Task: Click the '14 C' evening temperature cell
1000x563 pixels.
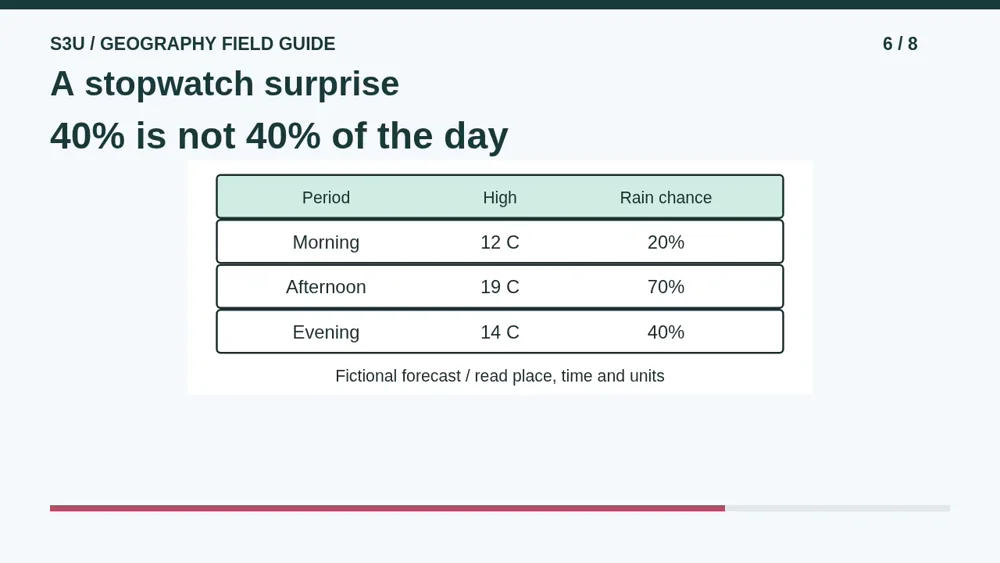Action: coord(499,332)
